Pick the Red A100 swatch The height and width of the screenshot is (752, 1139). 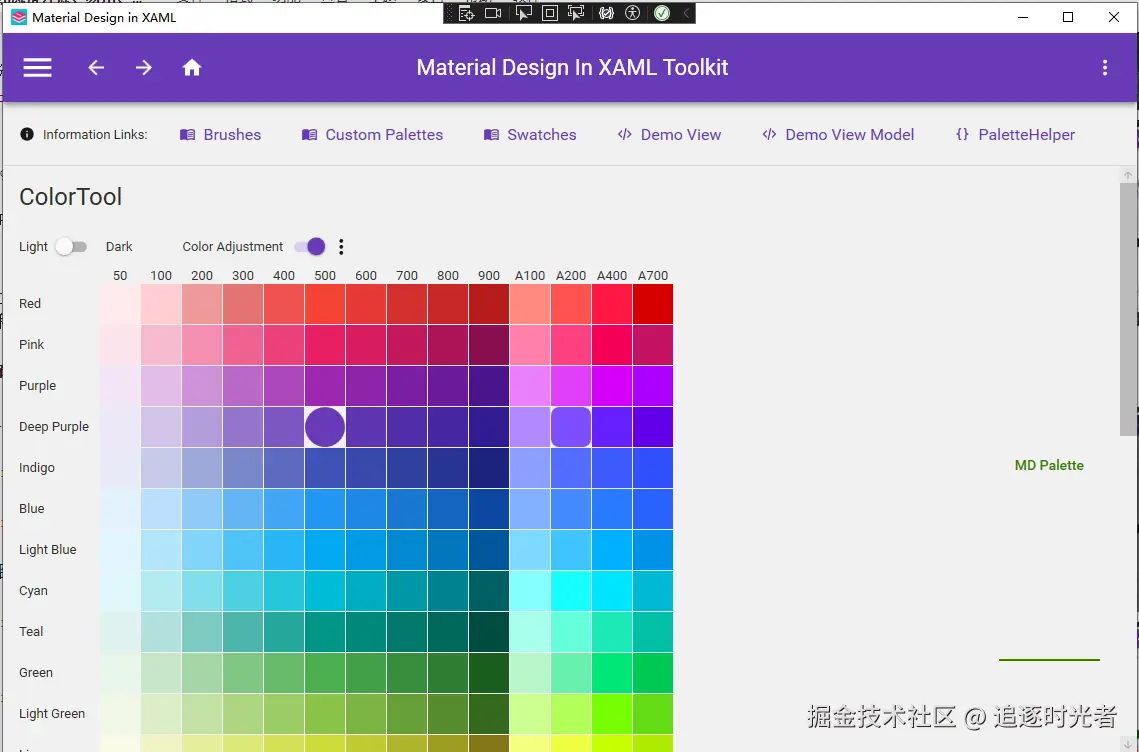coord(530,304)
